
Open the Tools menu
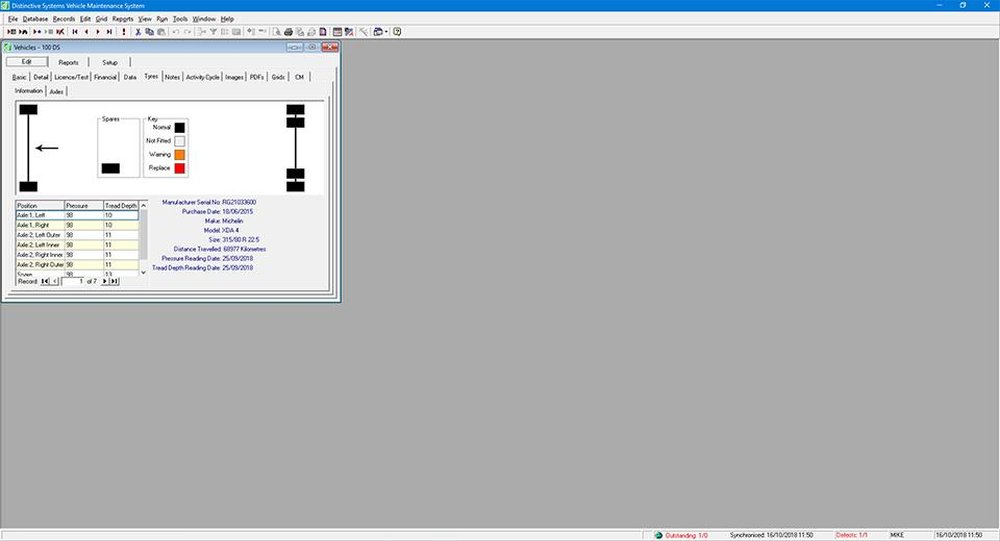coord(180,19)
